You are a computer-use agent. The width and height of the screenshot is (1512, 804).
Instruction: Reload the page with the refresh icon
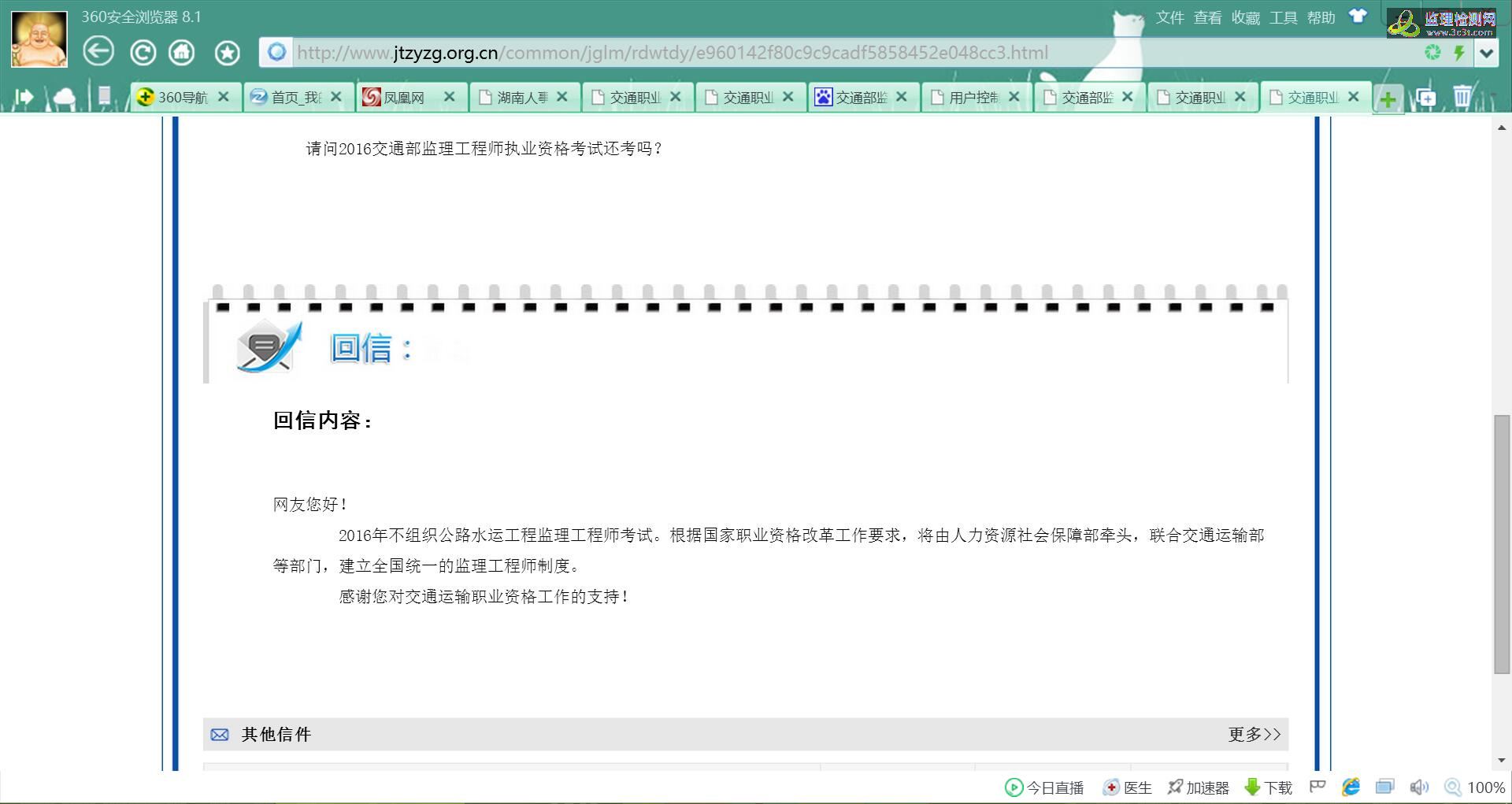coord(143,53)
